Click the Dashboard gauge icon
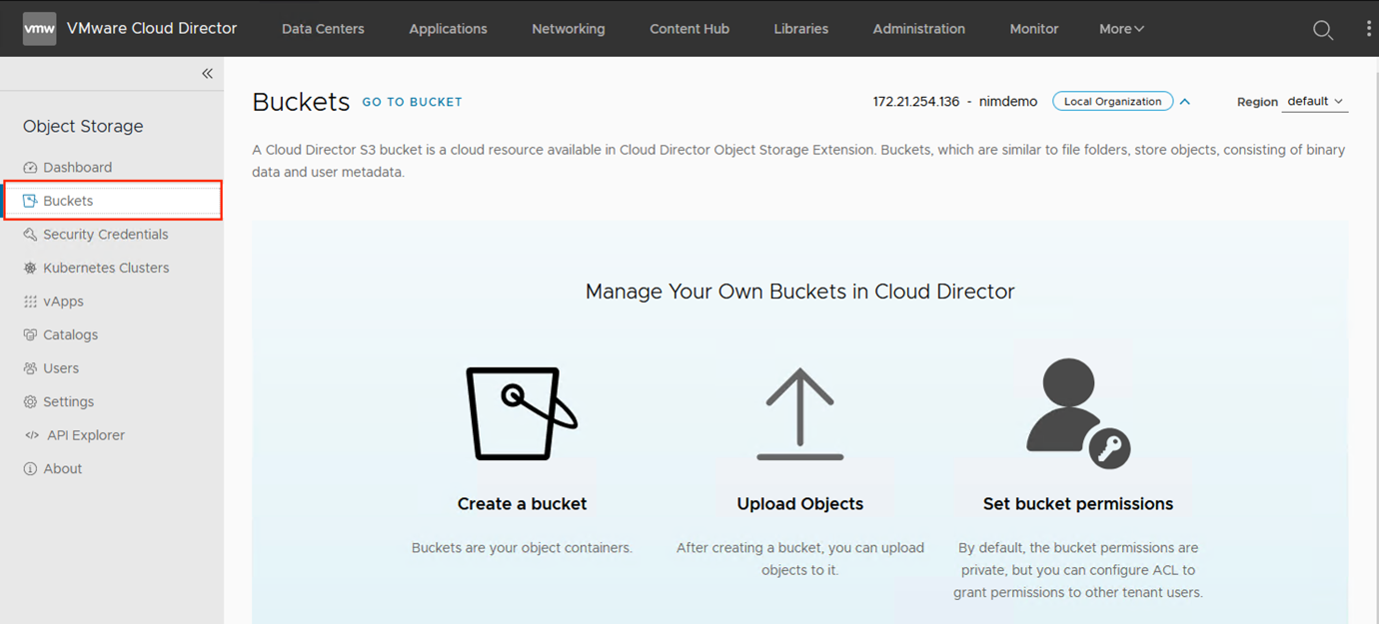 30,168
